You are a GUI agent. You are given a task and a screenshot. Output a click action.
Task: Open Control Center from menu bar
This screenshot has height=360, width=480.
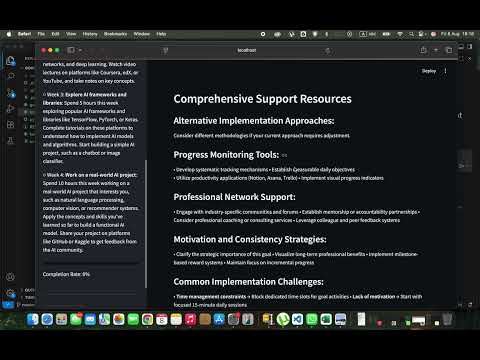(422, 34)
